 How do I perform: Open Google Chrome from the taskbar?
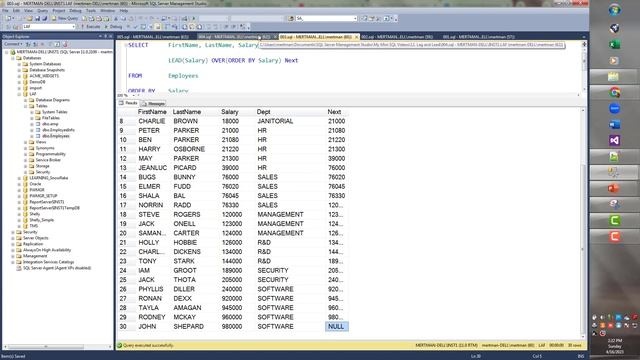[x=614, y=92]
